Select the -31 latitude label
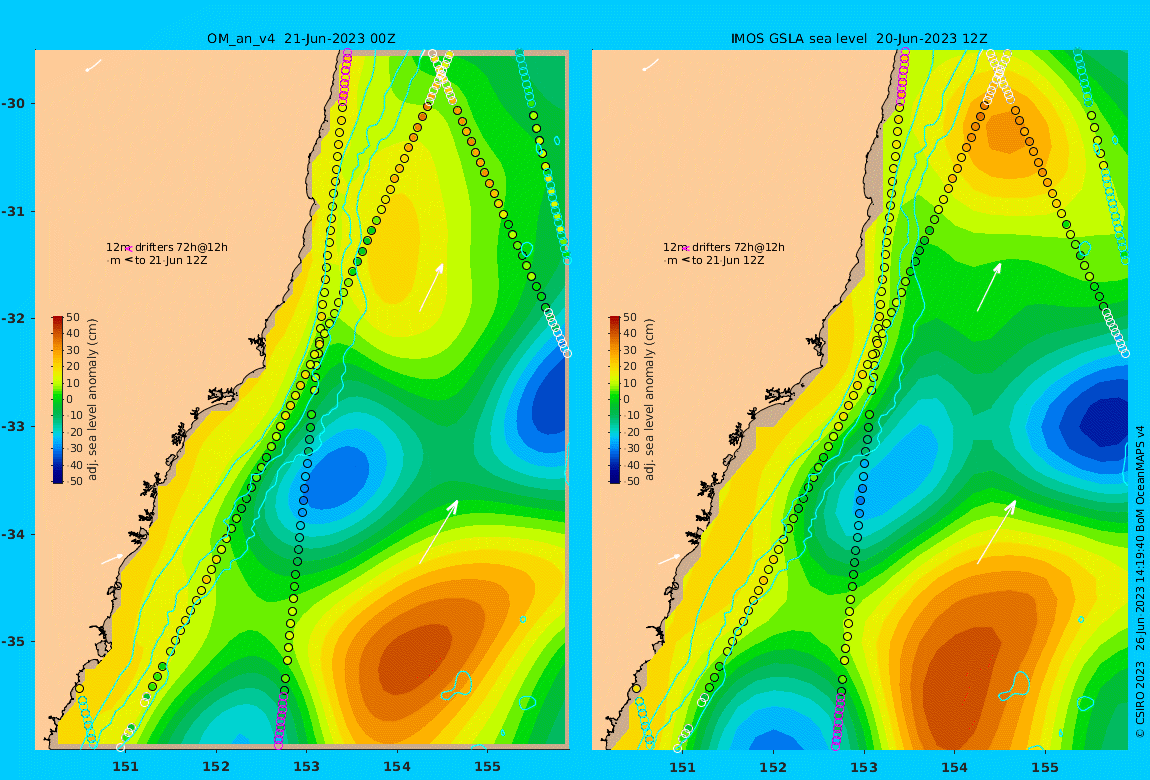 click(14, 211)
